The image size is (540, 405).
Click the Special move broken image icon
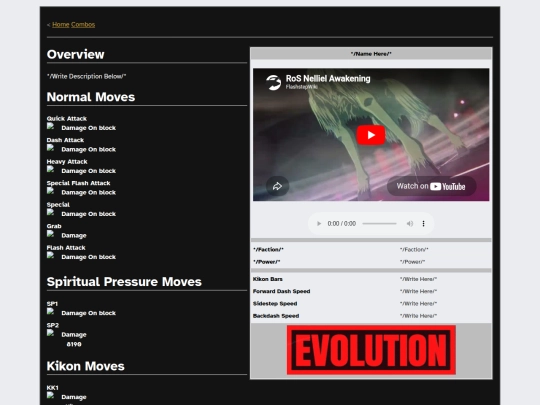pyautogui.click(x=51, y=212)
